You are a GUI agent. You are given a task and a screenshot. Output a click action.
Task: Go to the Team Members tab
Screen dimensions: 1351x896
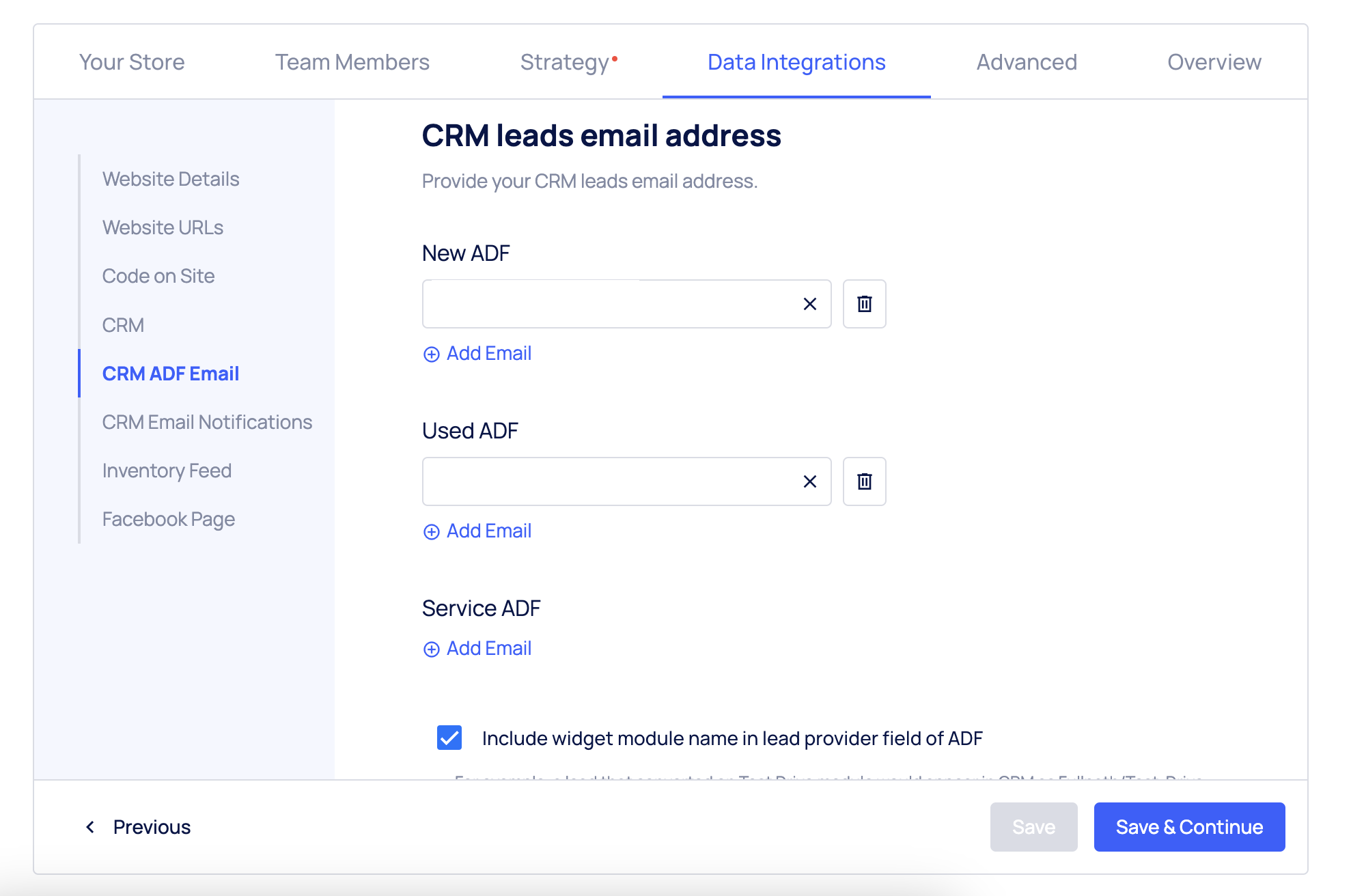[x=352, y=62]
